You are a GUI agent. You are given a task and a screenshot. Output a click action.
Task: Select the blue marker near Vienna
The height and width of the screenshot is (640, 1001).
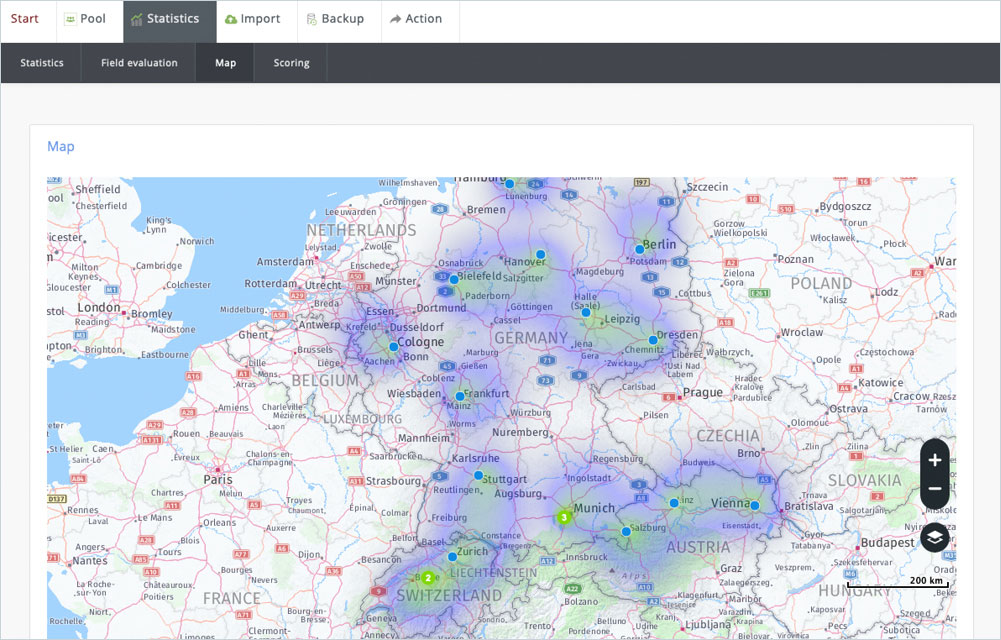[755, 506]
